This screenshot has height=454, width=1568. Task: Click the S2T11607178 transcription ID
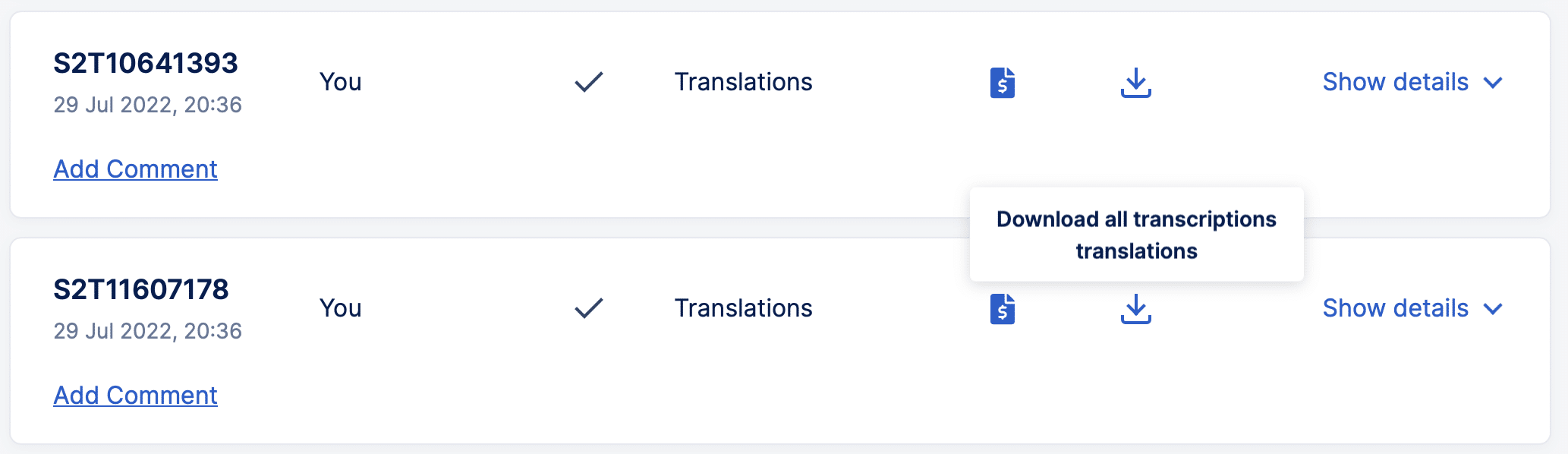pos(142,290)
